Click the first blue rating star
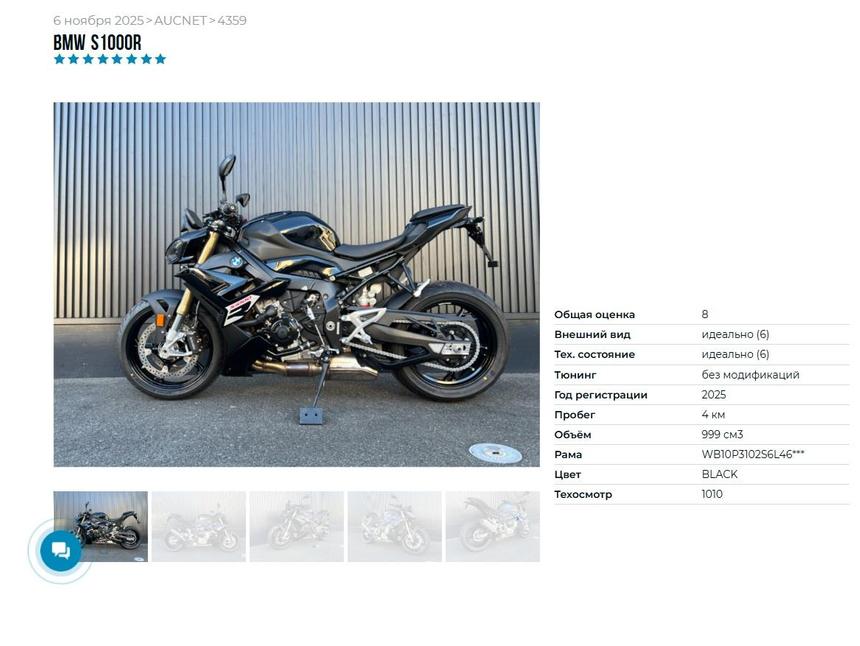Image resolution: width=860 pixels, height=646 pixels. pos(59,59)
